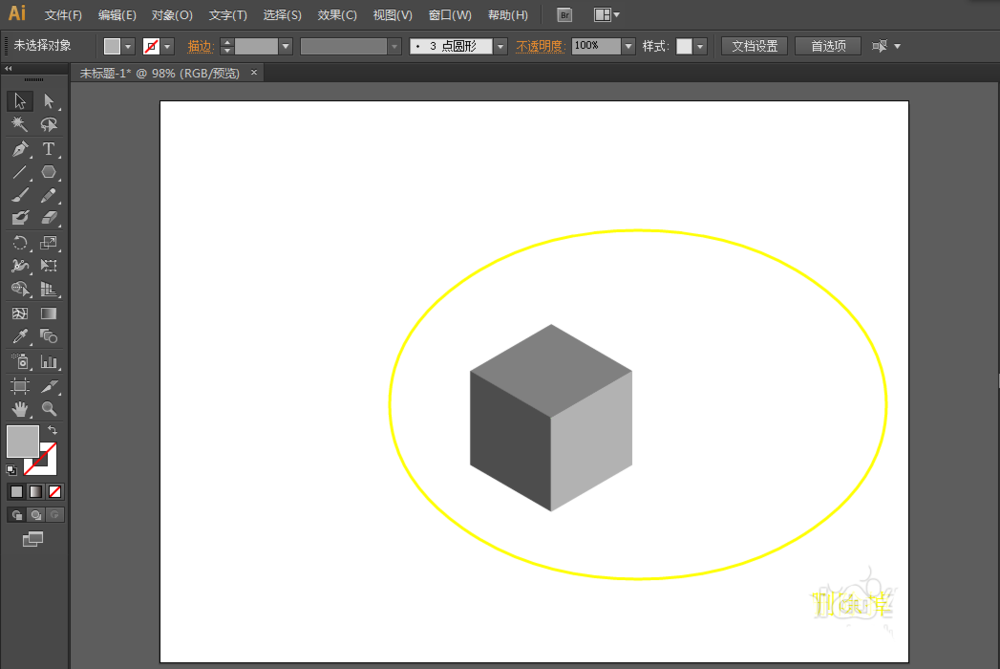This screenshot has width=1000, height=669.
Task: Select the Rotate tool
Action: [x=20, y=242]
